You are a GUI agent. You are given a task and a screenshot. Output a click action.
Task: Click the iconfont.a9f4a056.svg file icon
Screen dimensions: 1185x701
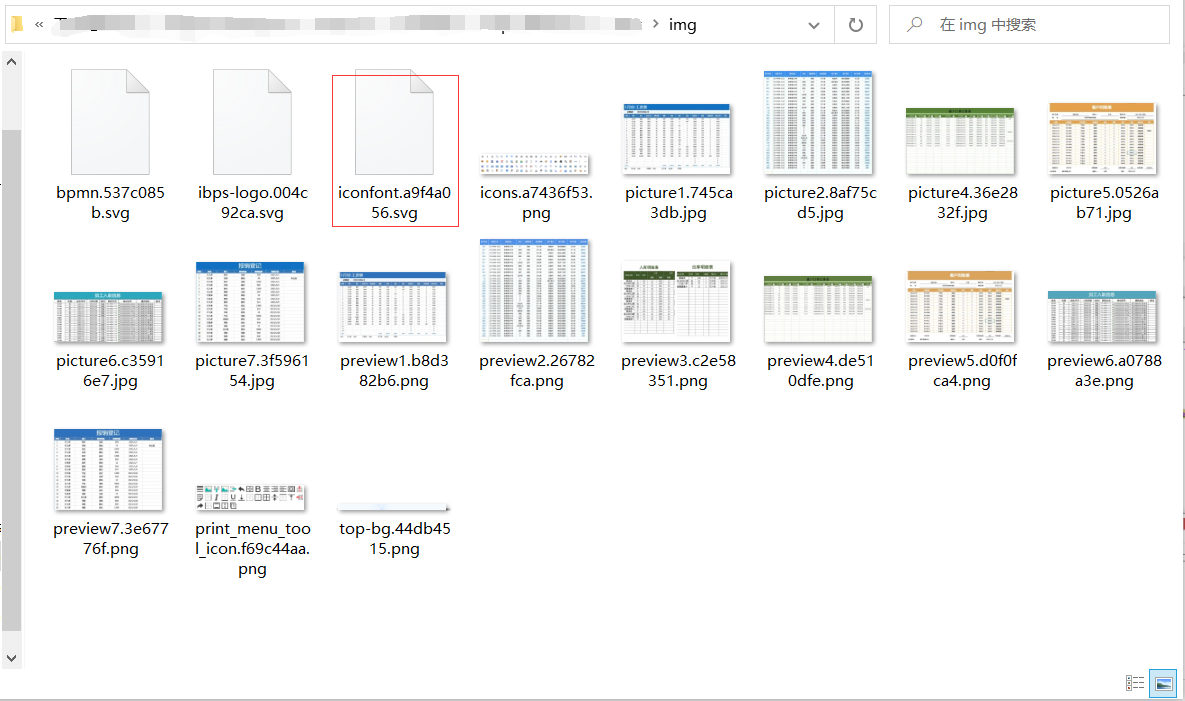pyautogui.click(x=394, y=122)
